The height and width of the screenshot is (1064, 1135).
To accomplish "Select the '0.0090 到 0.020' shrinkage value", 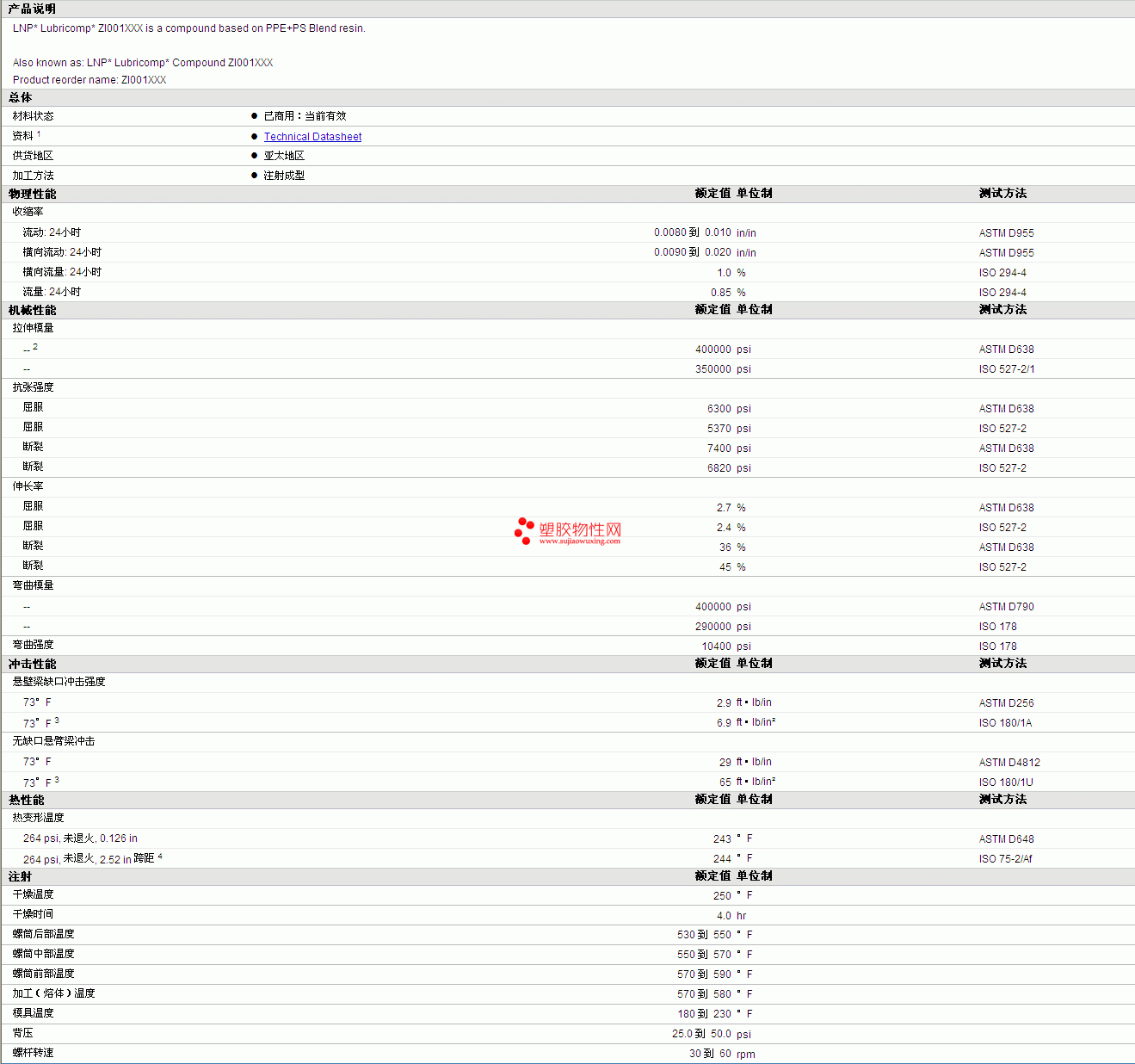I will [x=693, y=252].
